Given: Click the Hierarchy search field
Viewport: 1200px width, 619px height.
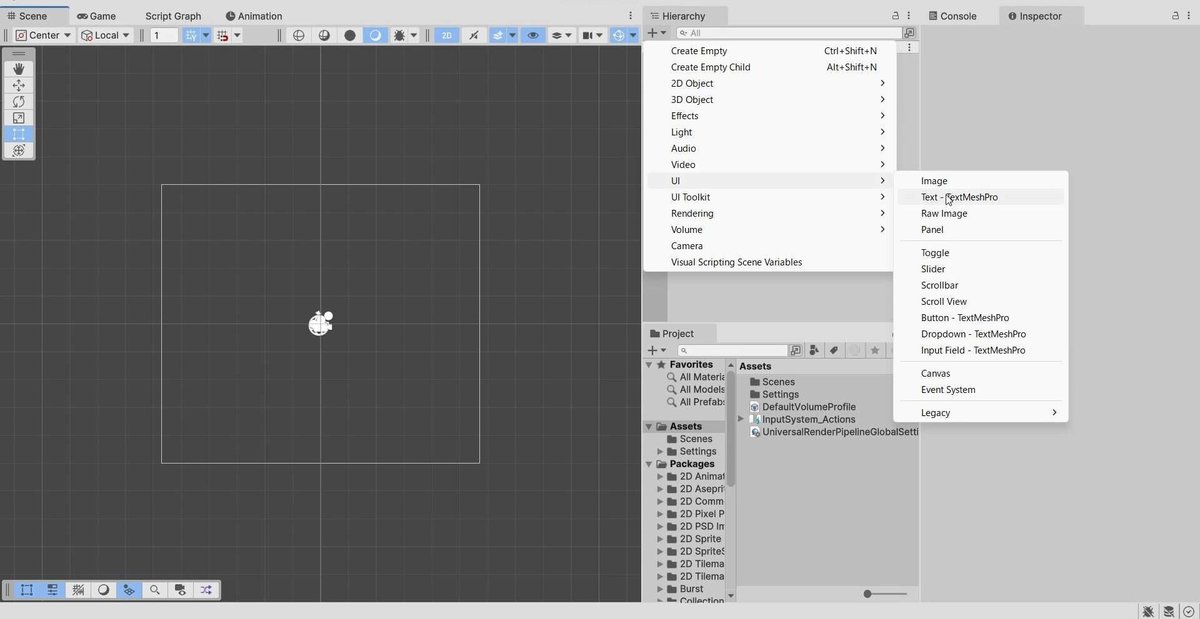Looking at the screenshot, I should [x=788, y=33].
